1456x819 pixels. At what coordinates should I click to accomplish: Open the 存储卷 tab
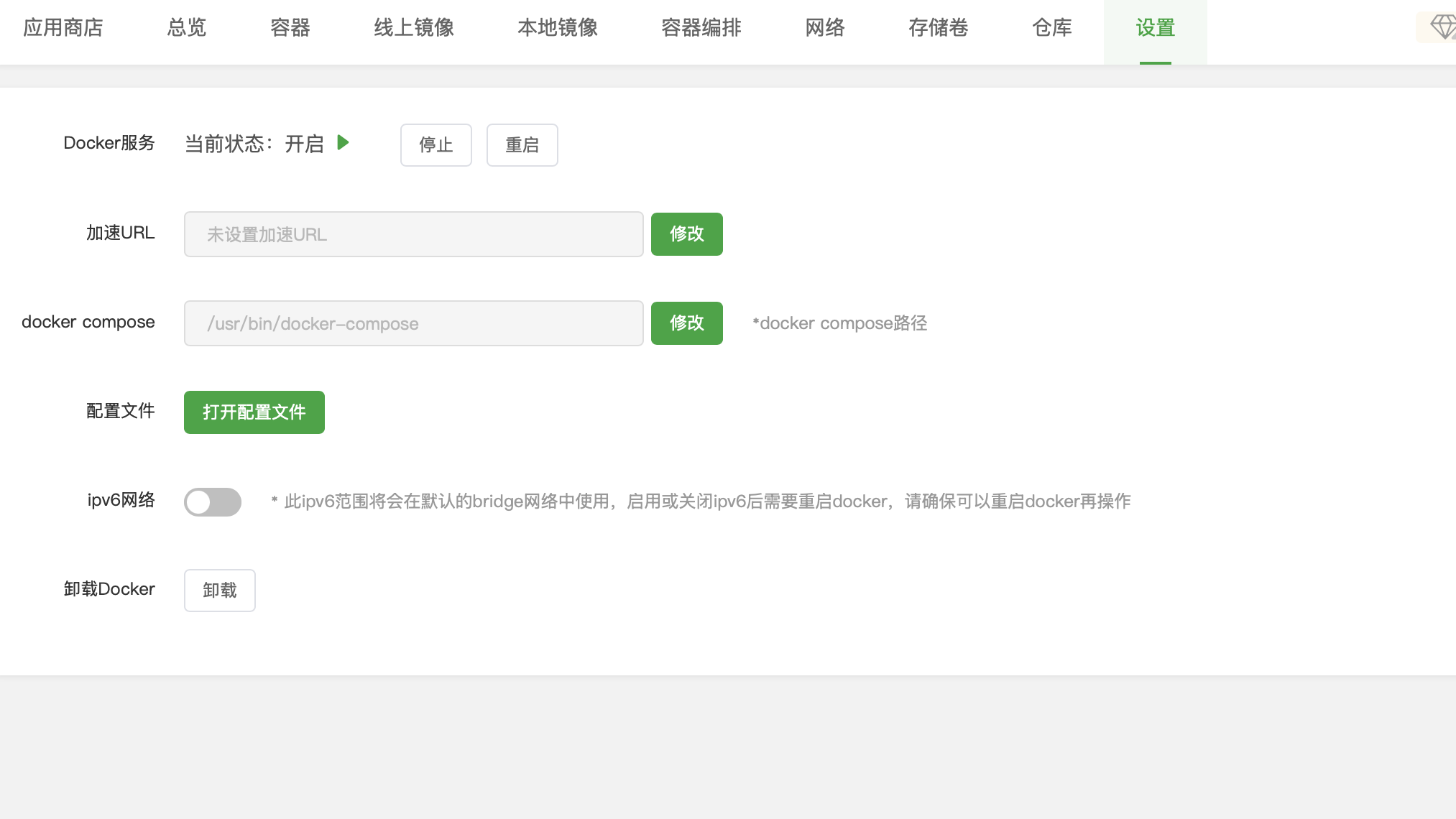(939, 28)
